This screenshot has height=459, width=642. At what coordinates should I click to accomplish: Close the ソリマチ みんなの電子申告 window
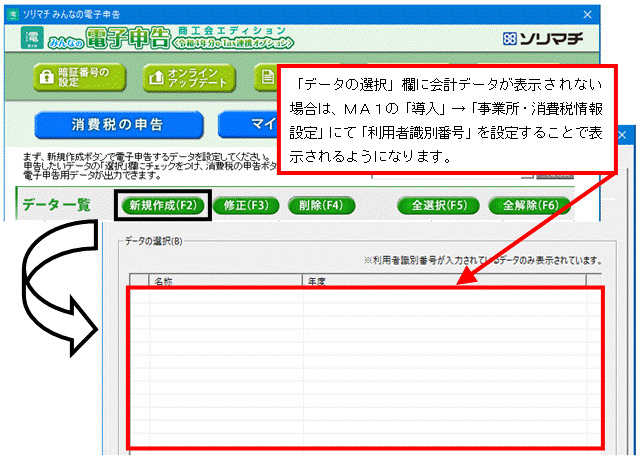point(587,15)
